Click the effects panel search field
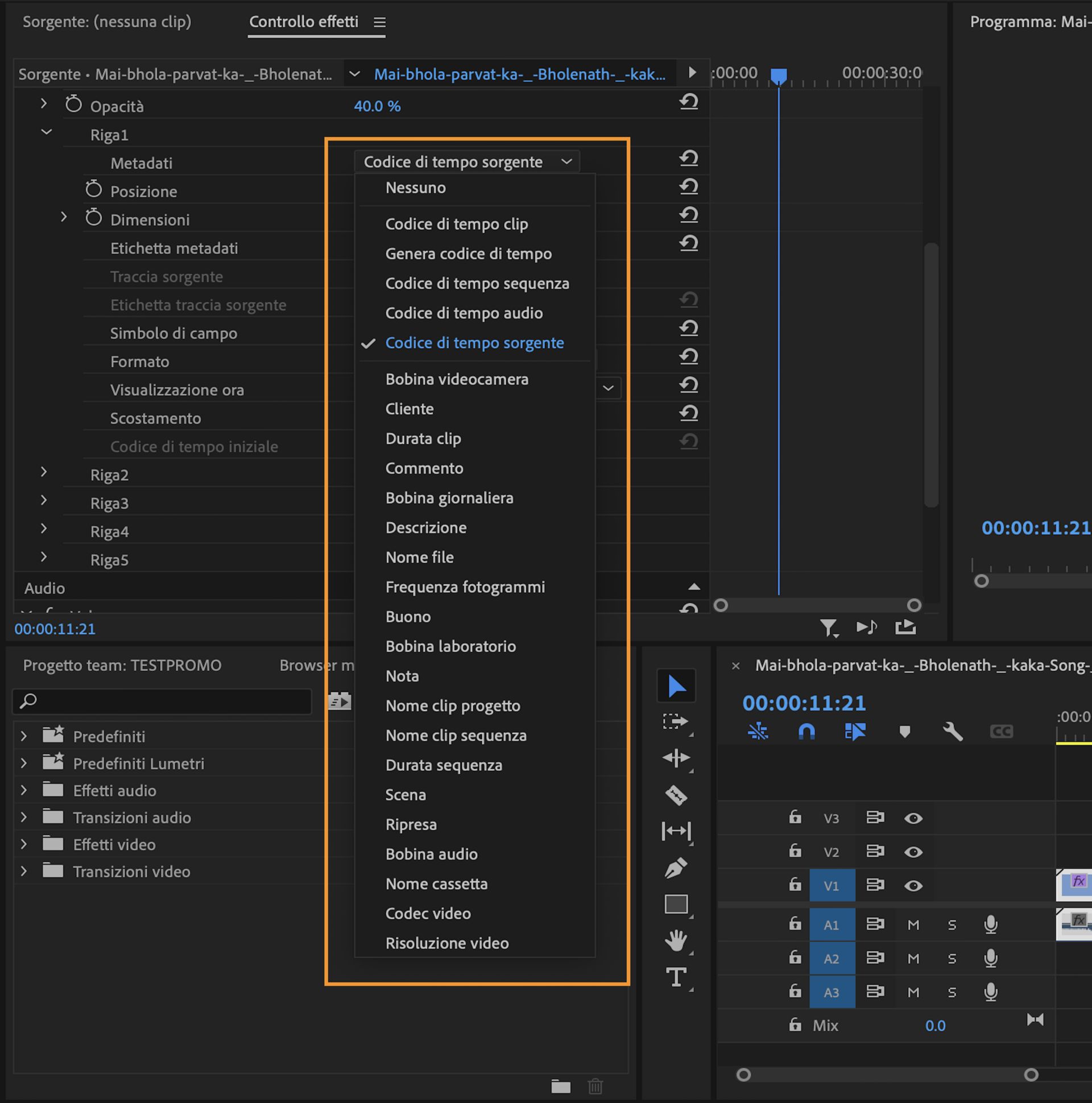This screenshot has width=1092, height=1103. [x=162, y=701]
